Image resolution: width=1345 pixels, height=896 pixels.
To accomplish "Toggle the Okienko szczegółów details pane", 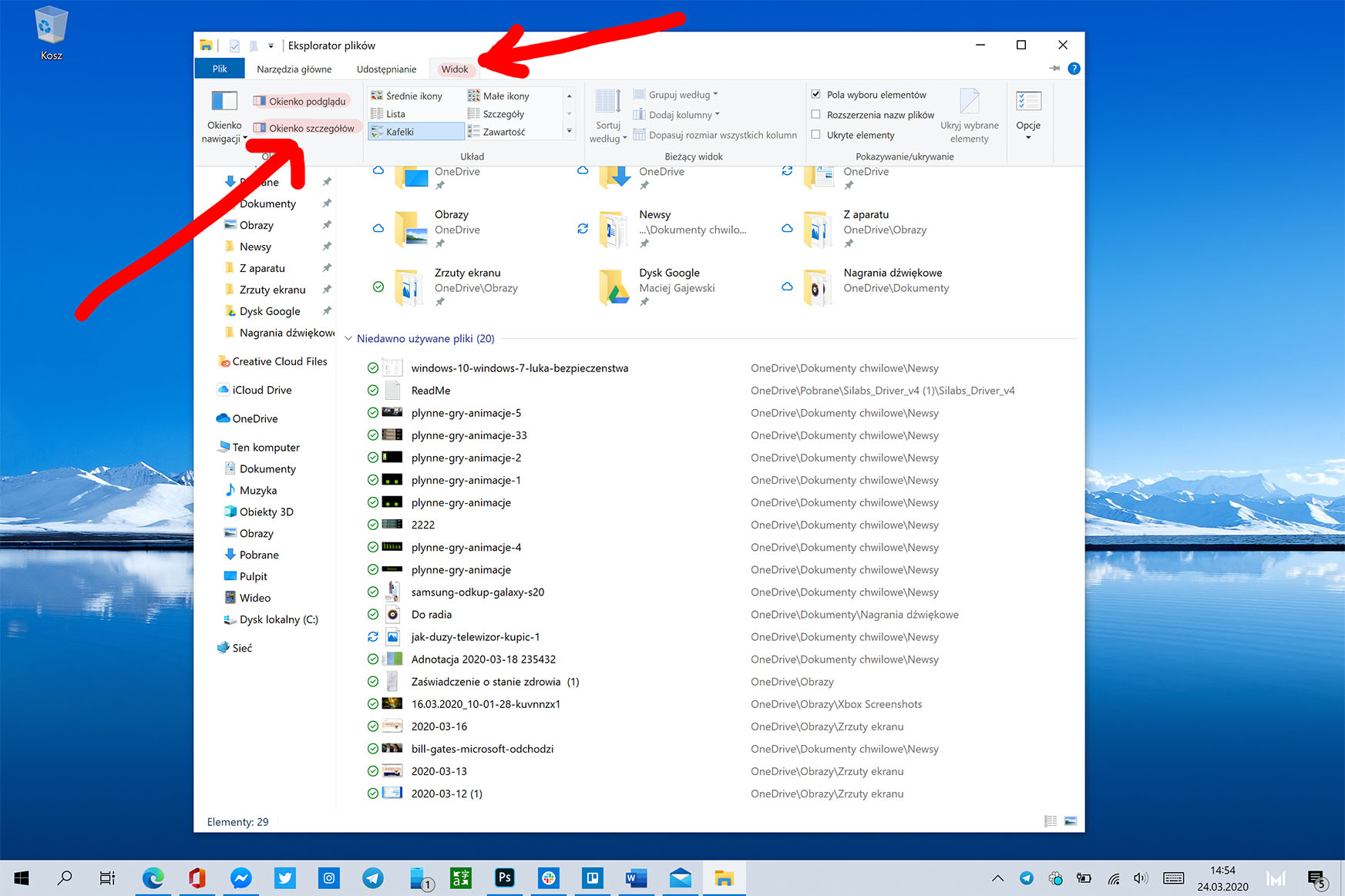I will pyautogui.click(x=304, y=128).
